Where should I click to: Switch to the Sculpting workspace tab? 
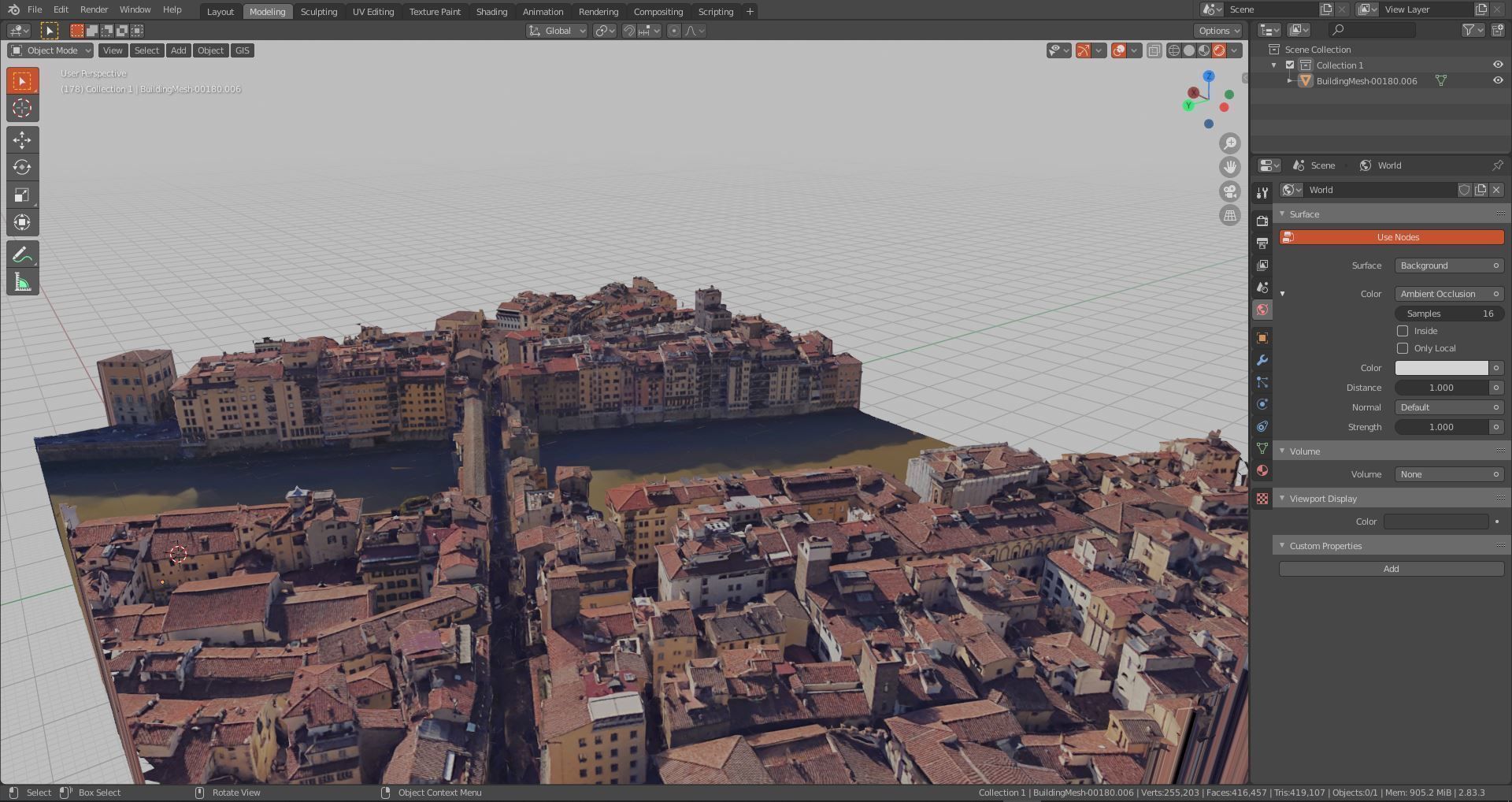319,12
